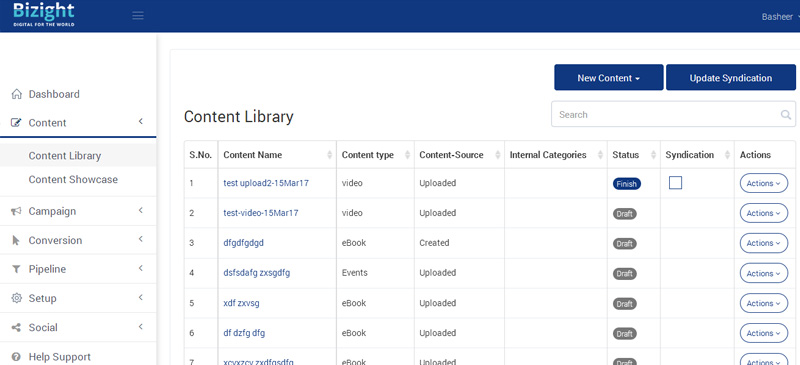Click the Content Library page heading
The image size is (800, 365).
click(x=238, y=117)
